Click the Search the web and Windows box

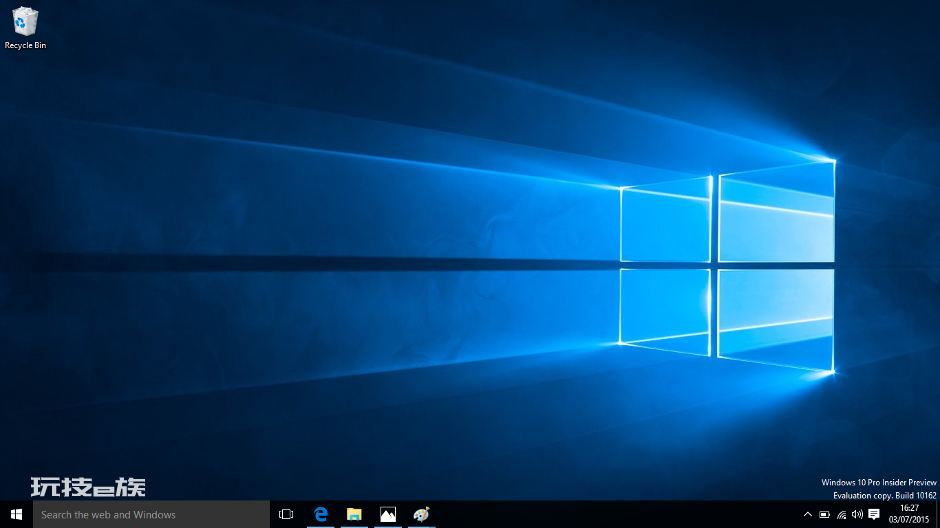(x=151, y=514)
